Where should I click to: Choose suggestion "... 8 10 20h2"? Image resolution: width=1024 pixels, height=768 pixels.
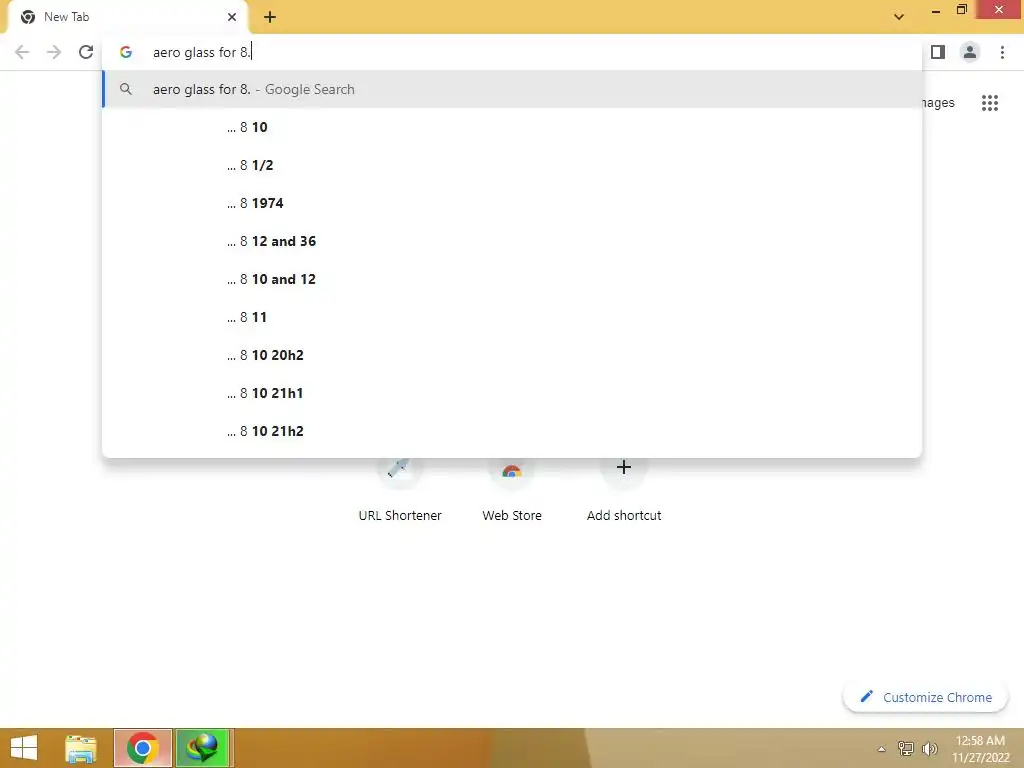(512, 355)
